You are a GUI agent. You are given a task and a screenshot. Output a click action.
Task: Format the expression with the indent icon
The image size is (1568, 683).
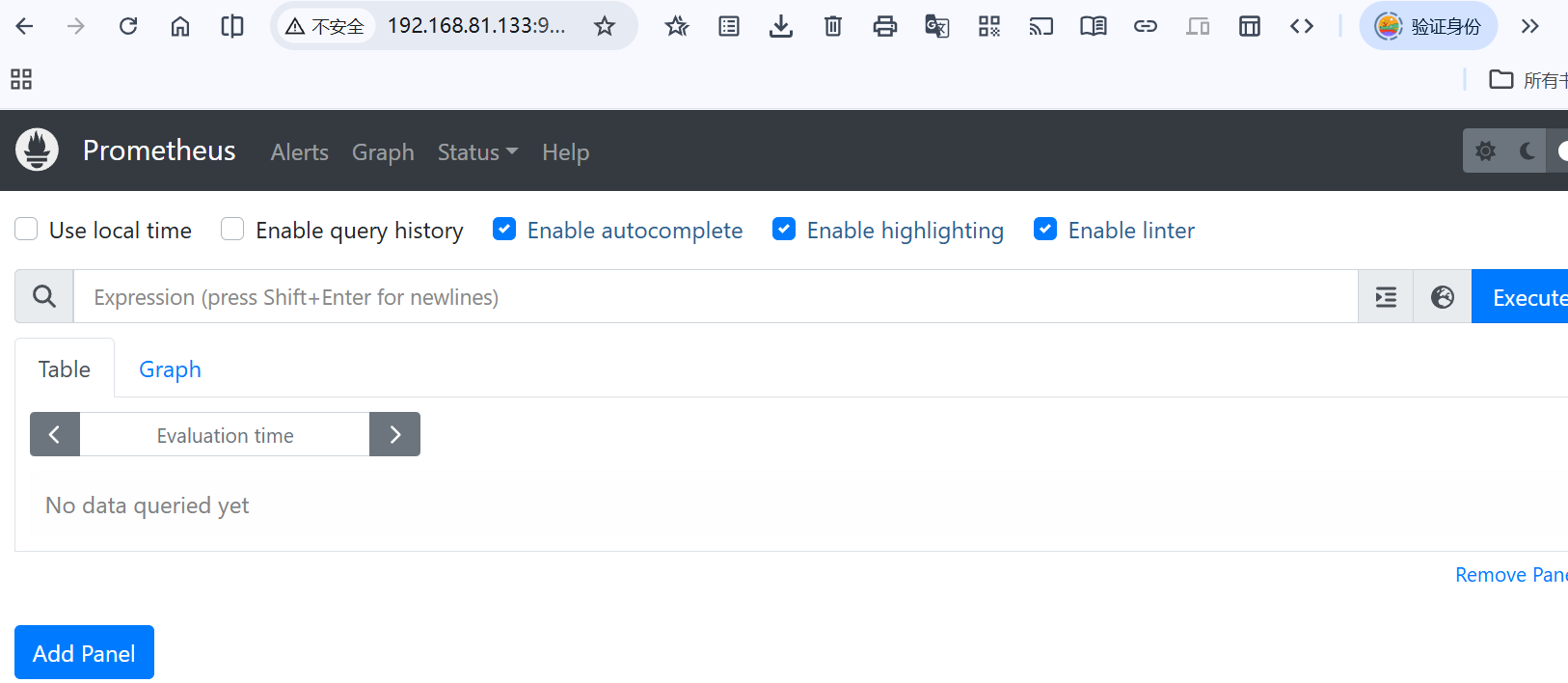pos(1386,296)
